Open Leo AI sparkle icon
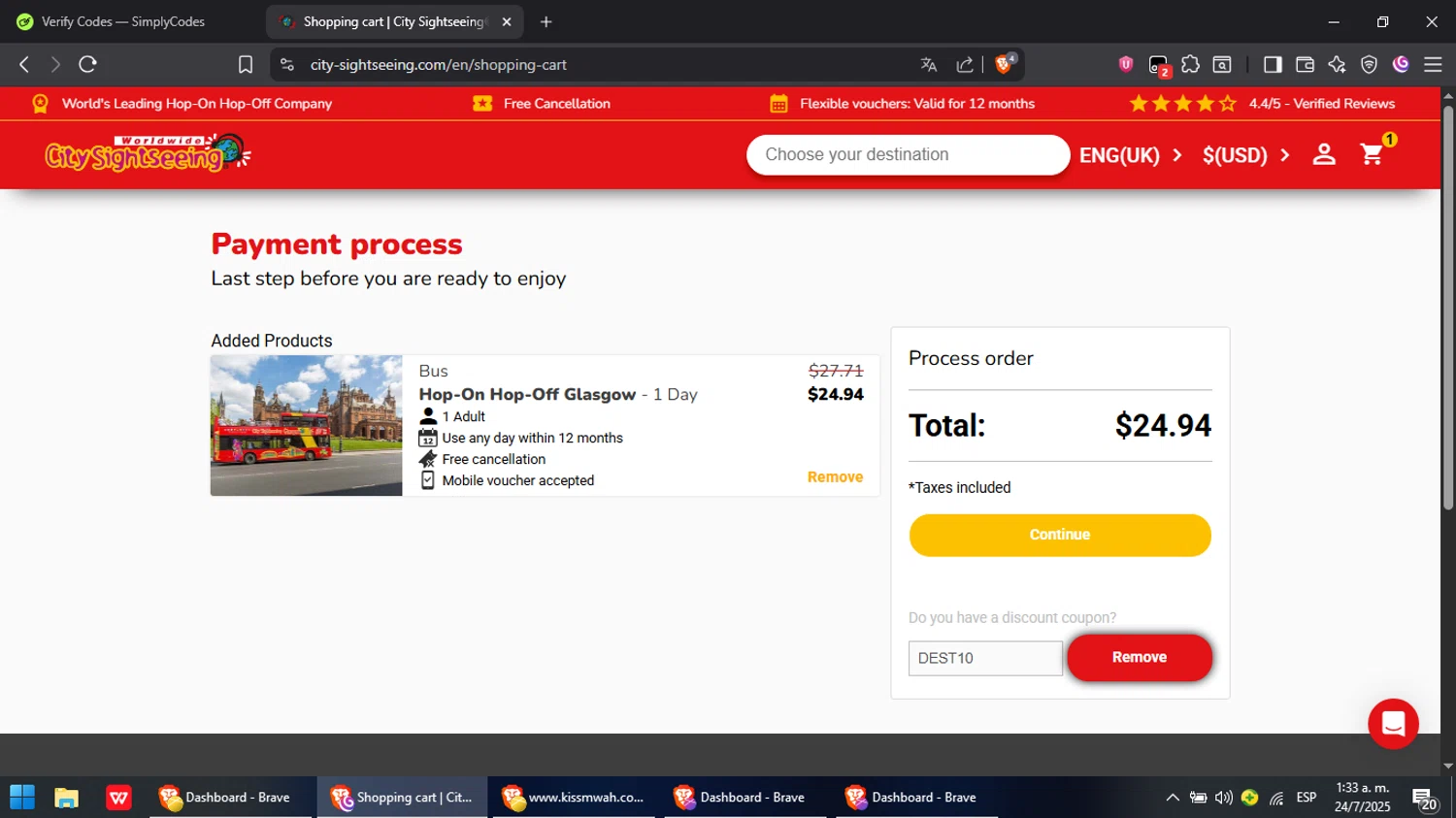The height and width of the screenshot is (818, 1456). (1337, 64)
